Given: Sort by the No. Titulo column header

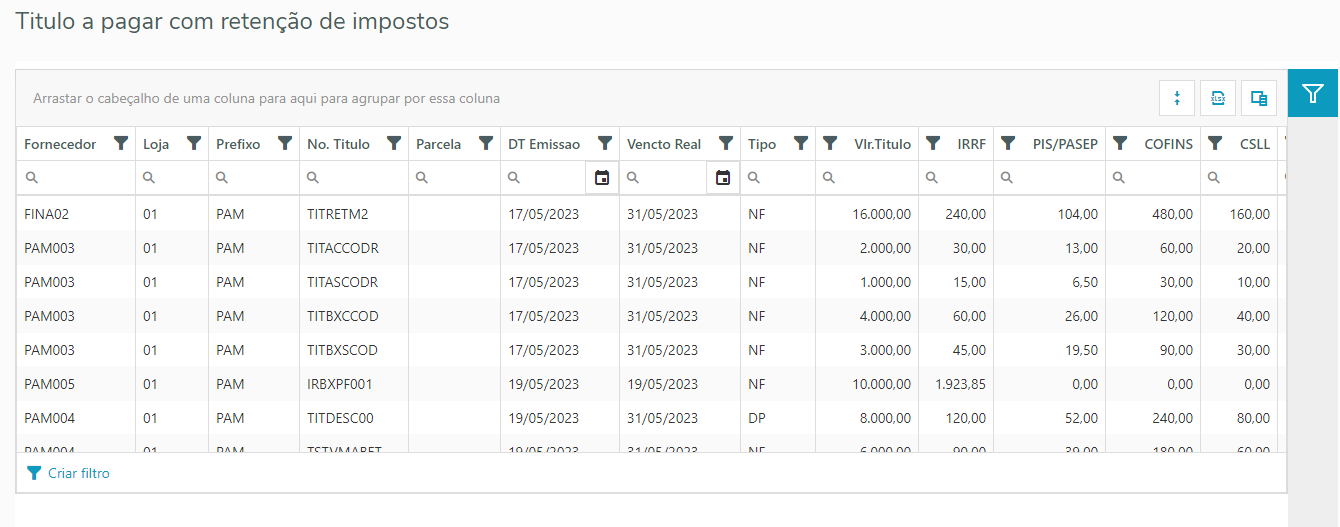Looking at the screenshot, I should pos(338,144).
